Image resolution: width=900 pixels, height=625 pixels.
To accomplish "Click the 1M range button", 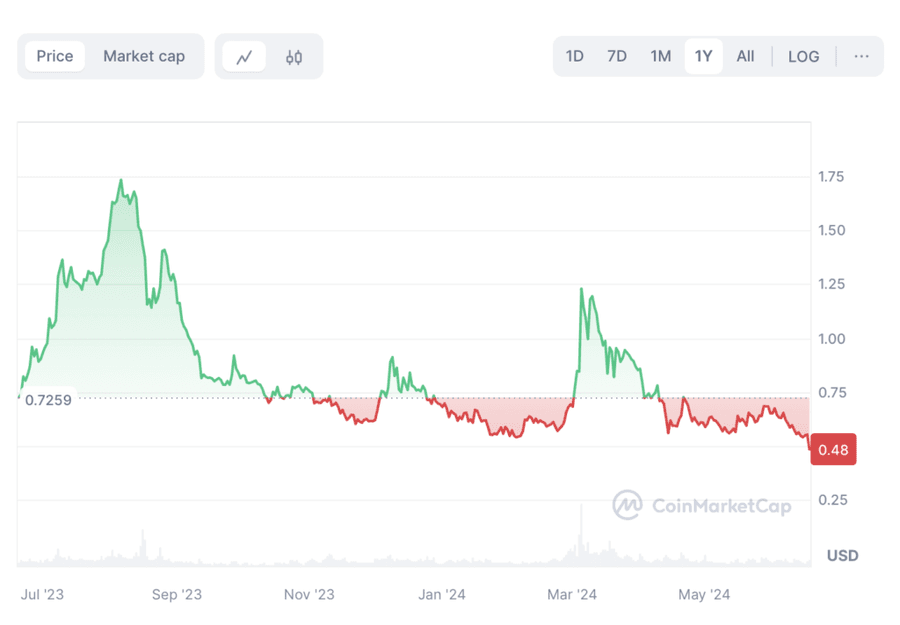I will tap(660, 56).
